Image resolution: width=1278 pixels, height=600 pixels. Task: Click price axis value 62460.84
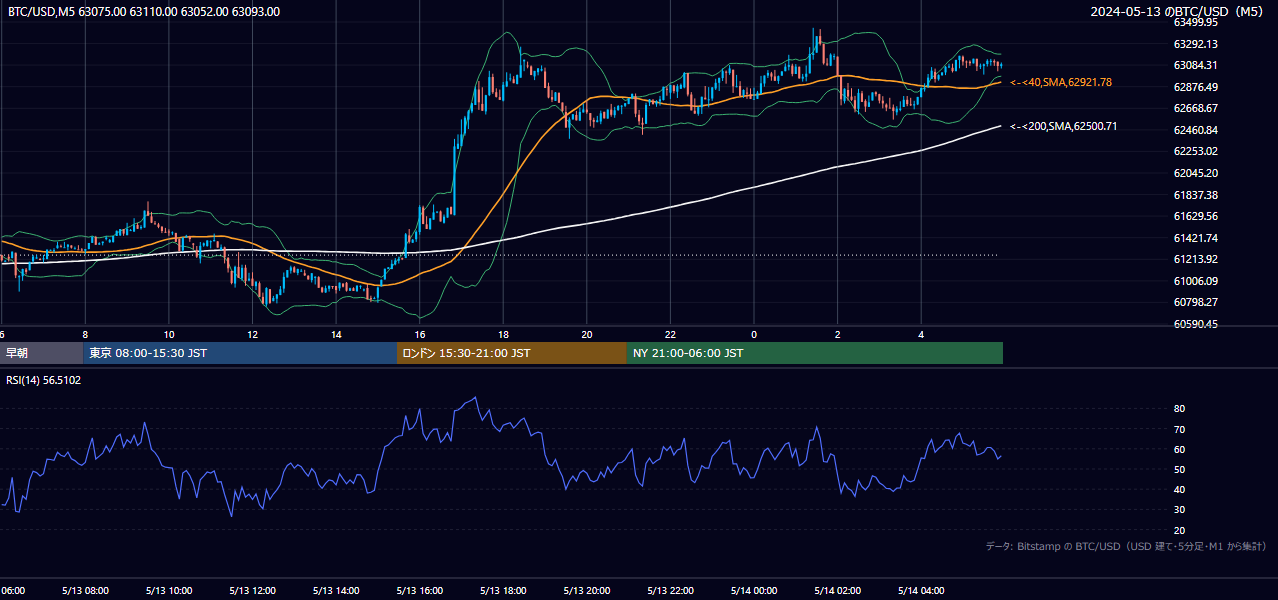pos(1197,130)
